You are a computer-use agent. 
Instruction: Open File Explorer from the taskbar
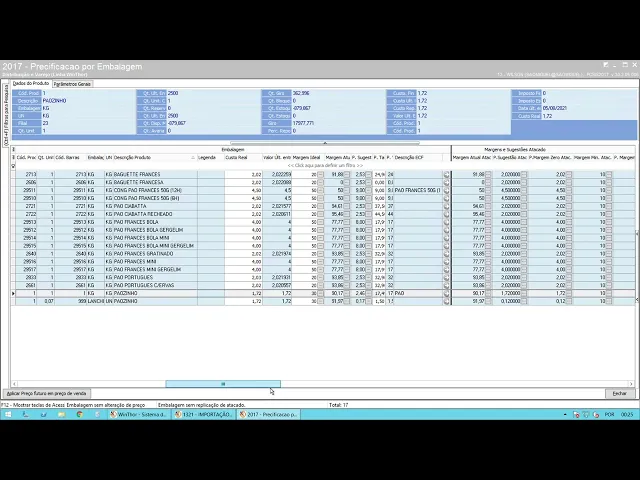point(62,414)
